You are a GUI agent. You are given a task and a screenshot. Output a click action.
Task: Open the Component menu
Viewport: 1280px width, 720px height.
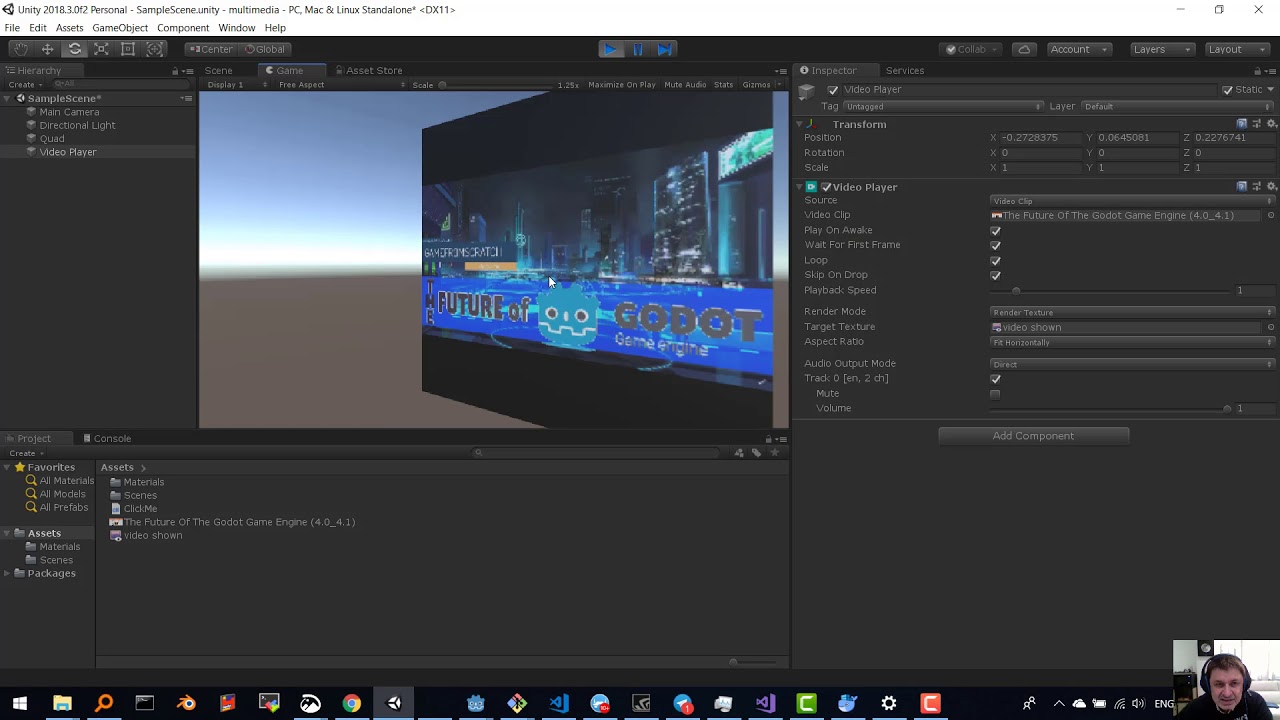183,28
